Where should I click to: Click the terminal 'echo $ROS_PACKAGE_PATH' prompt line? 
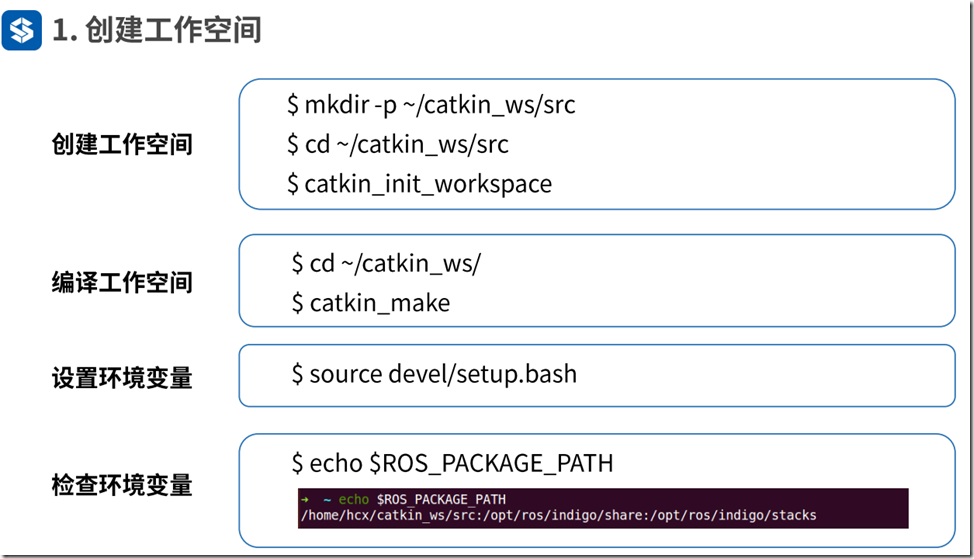point(404,499)
